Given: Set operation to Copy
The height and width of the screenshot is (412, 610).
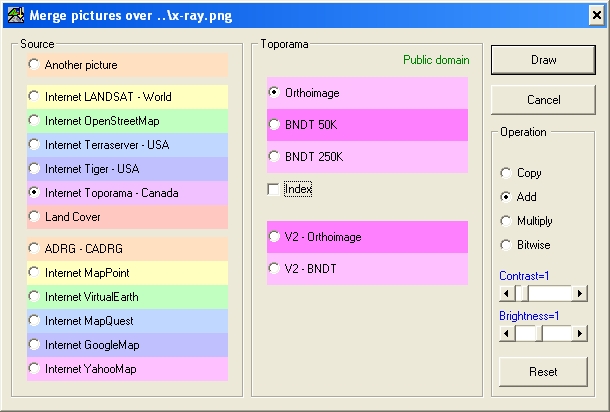Looking at the screenshot, I should pos(521,173).
